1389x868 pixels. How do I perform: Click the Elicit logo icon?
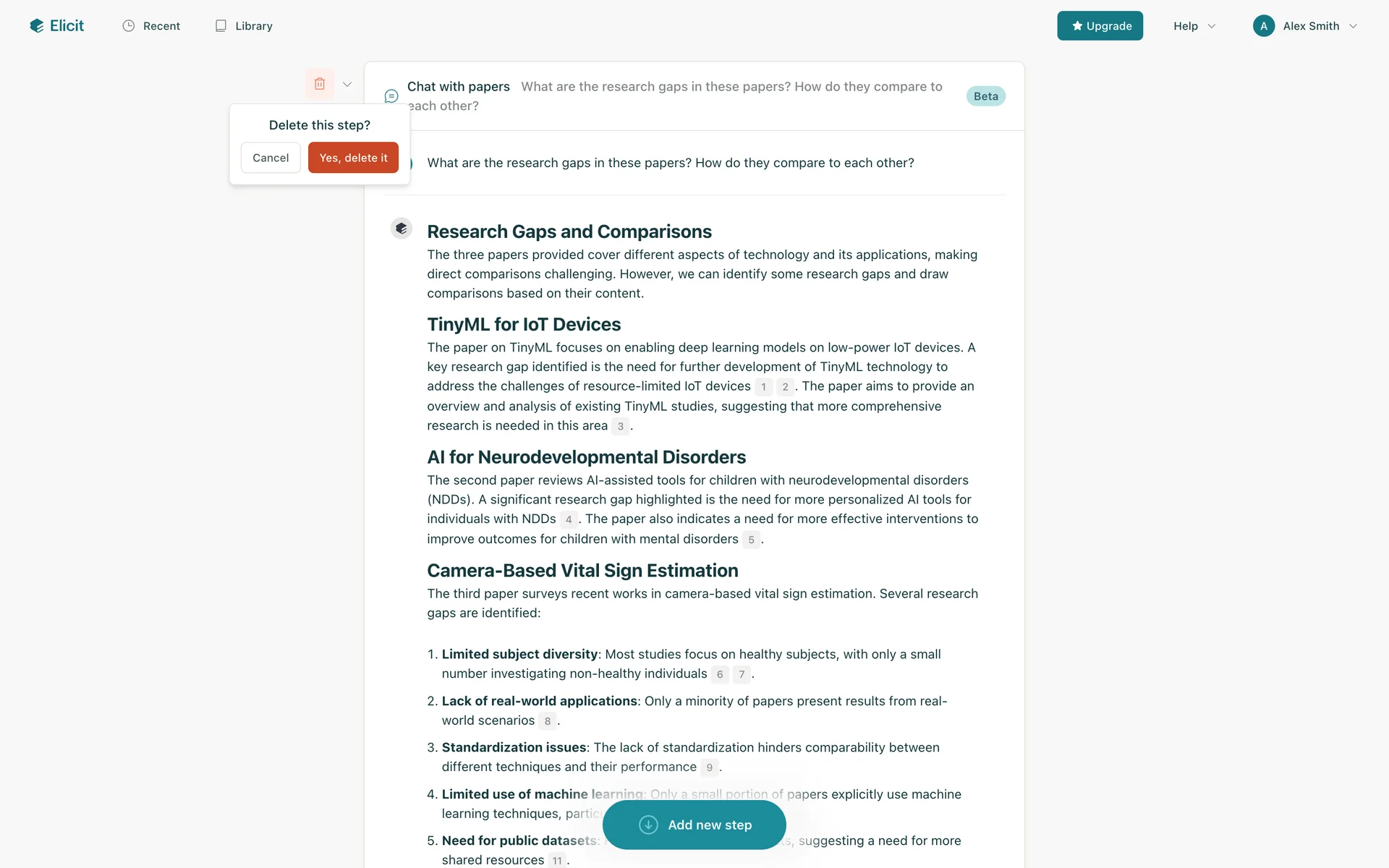coord(37,26)
